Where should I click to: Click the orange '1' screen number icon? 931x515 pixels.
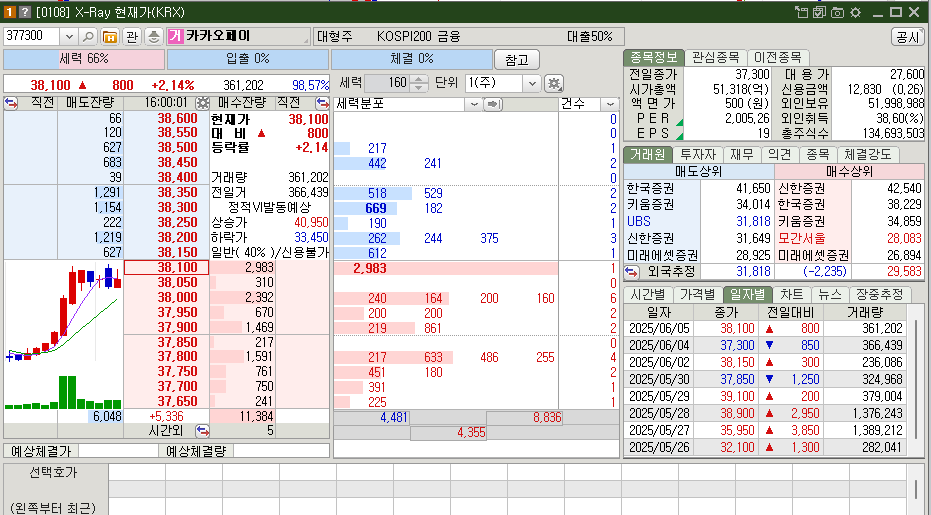[10, 12]
